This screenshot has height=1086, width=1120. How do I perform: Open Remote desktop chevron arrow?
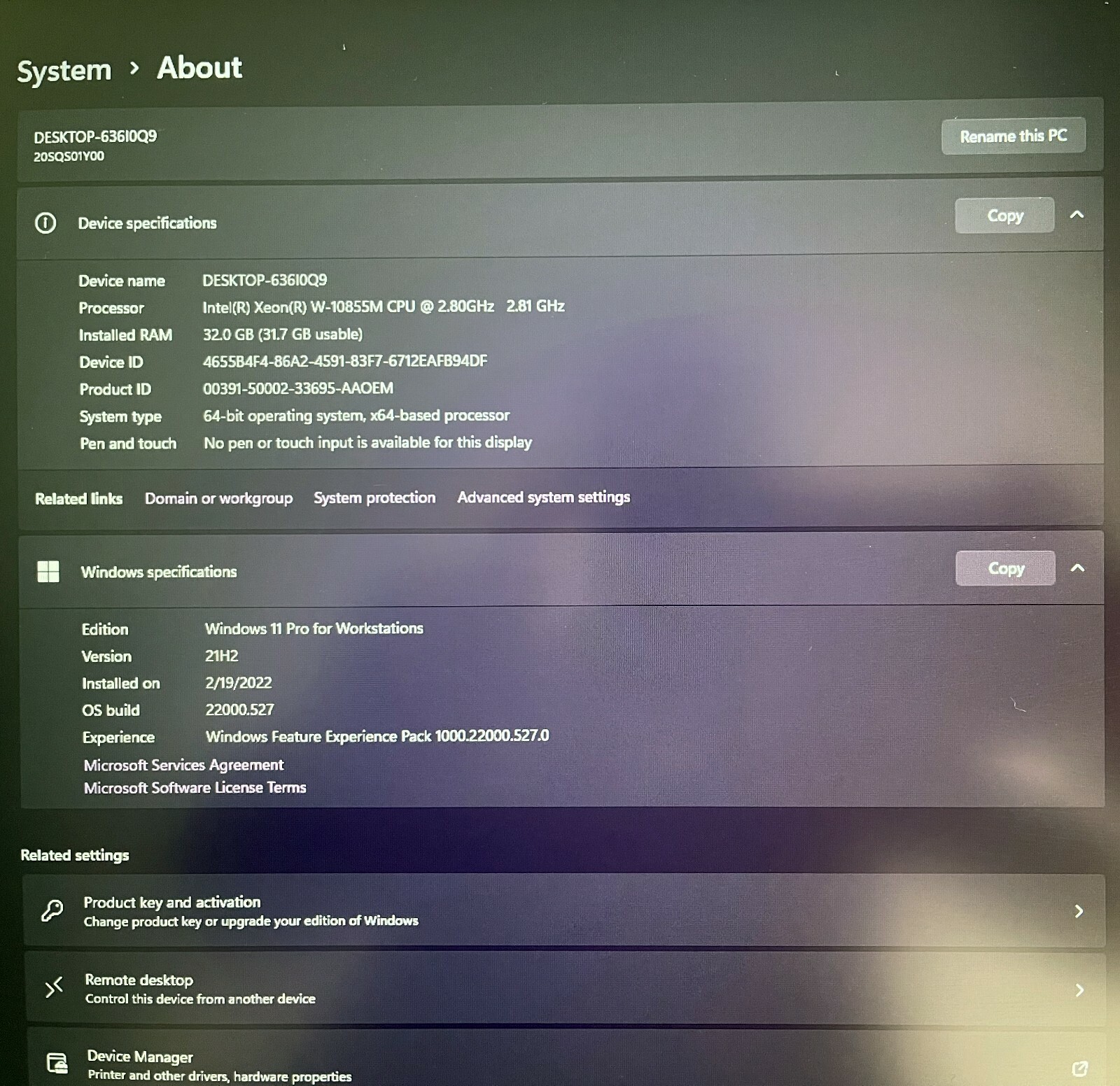[1079, 989]
